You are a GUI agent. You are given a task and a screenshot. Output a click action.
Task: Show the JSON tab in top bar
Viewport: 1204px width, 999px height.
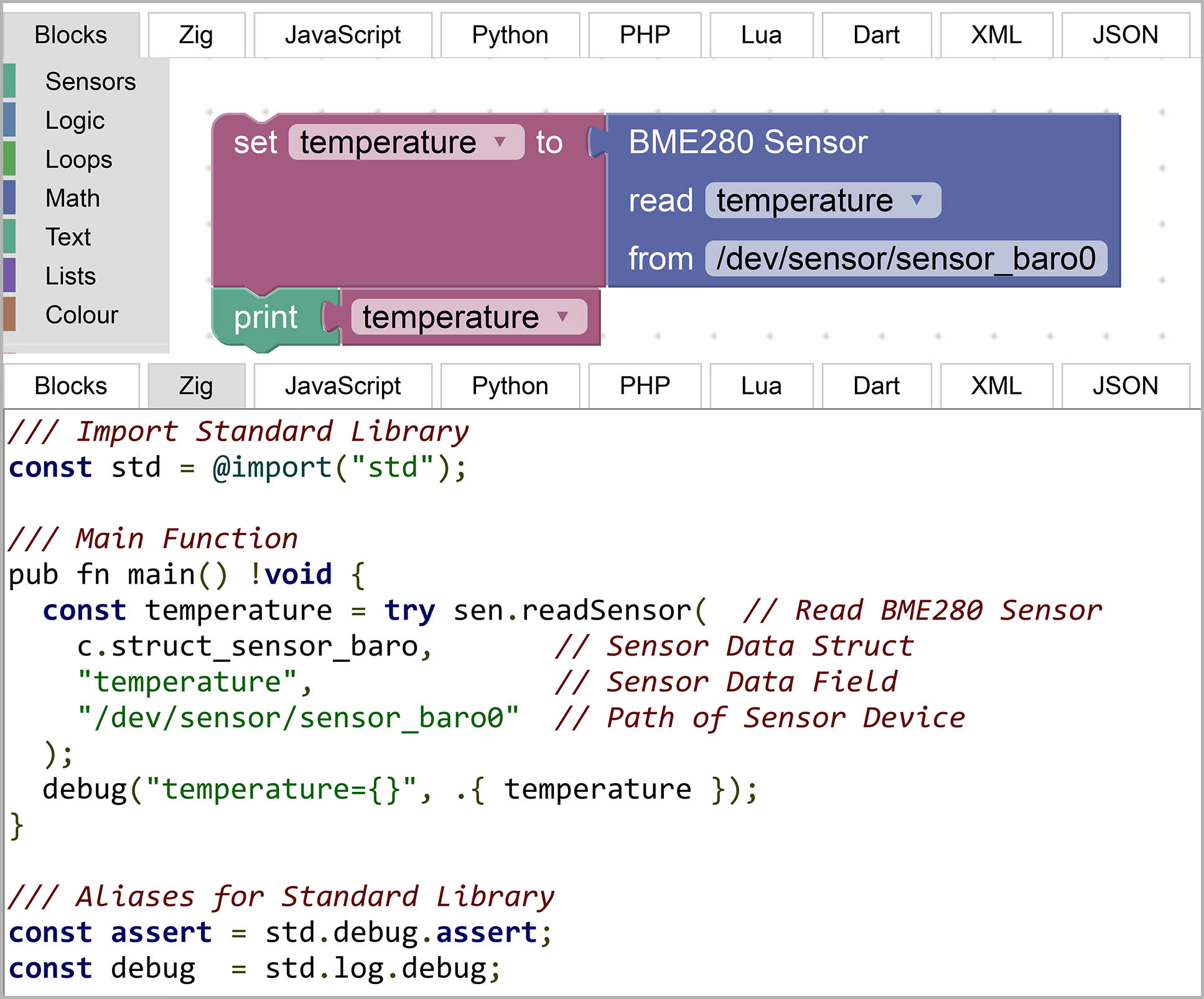pos(1125,35)
